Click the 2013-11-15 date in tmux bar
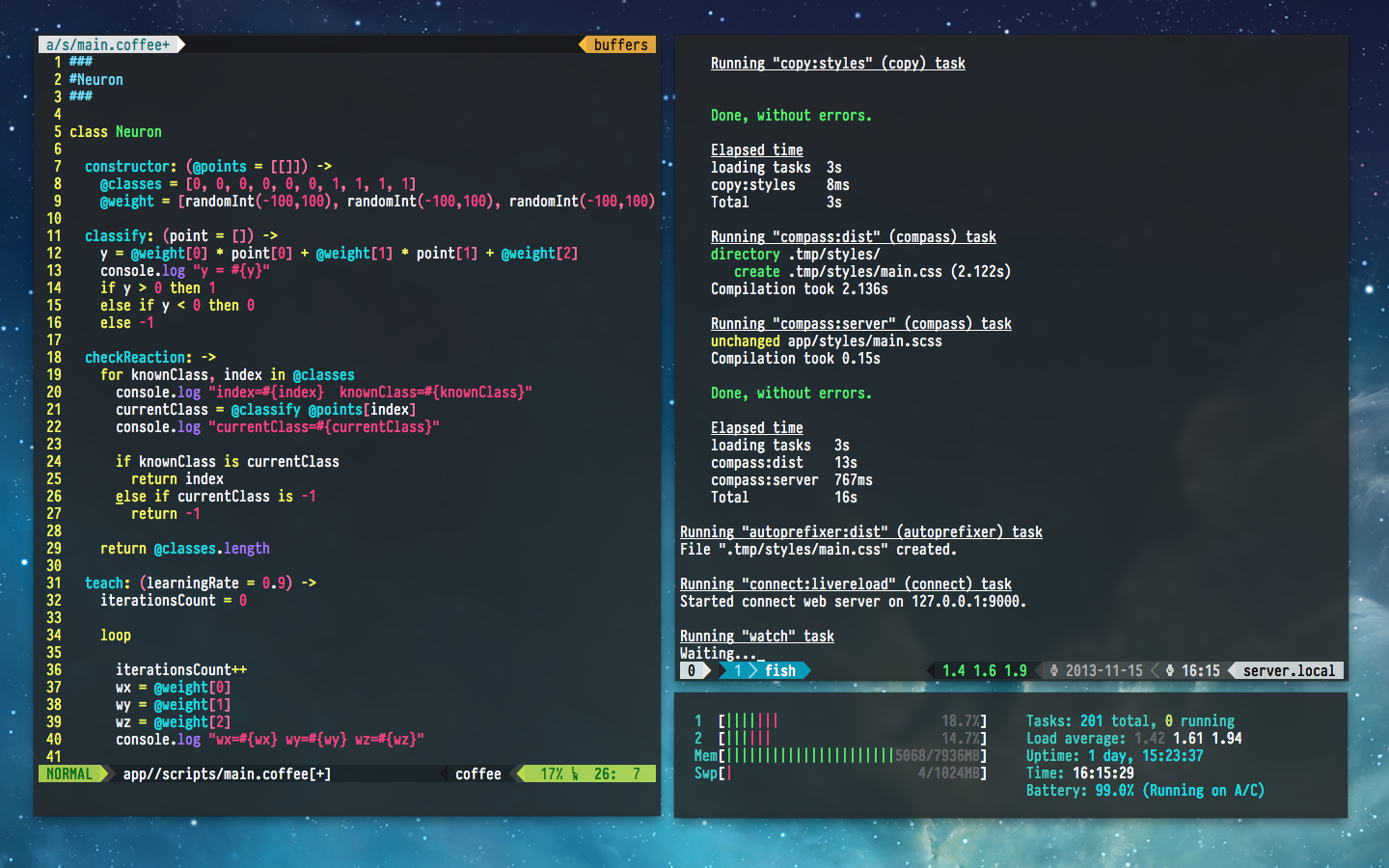 1104,671
